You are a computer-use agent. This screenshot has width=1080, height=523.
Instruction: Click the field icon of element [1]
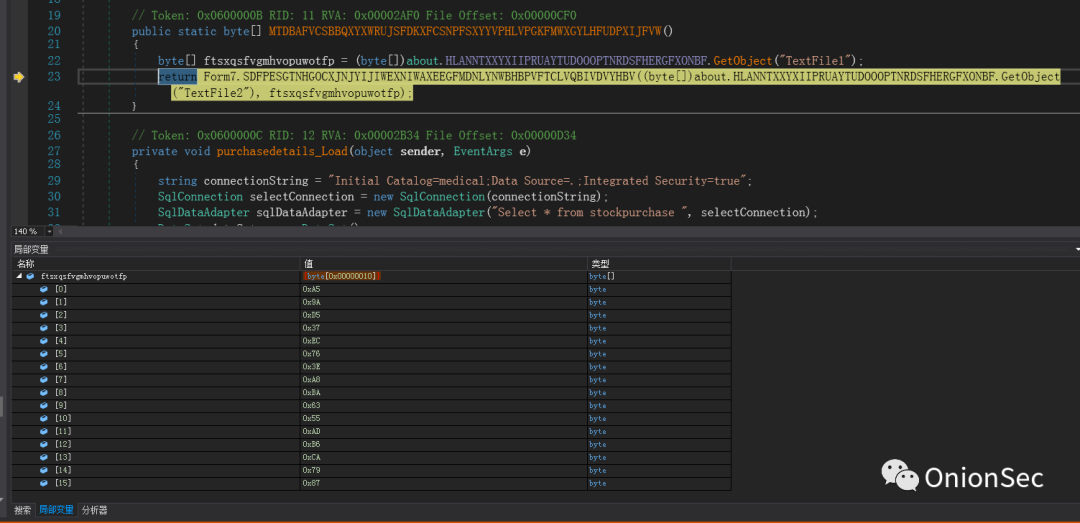[44, 302]
